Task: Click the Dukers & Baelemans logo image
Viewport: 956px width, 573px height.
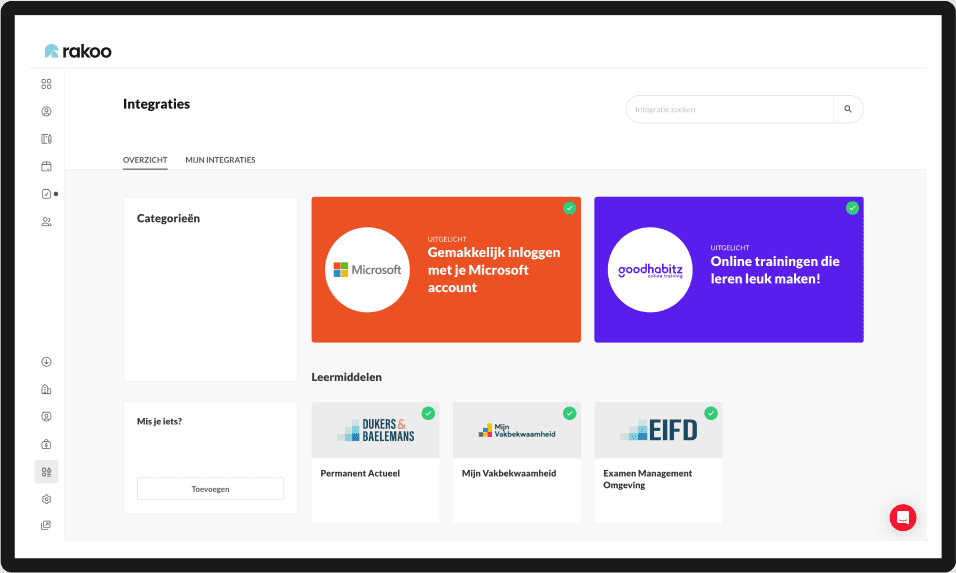Action: tap(376, 430)
